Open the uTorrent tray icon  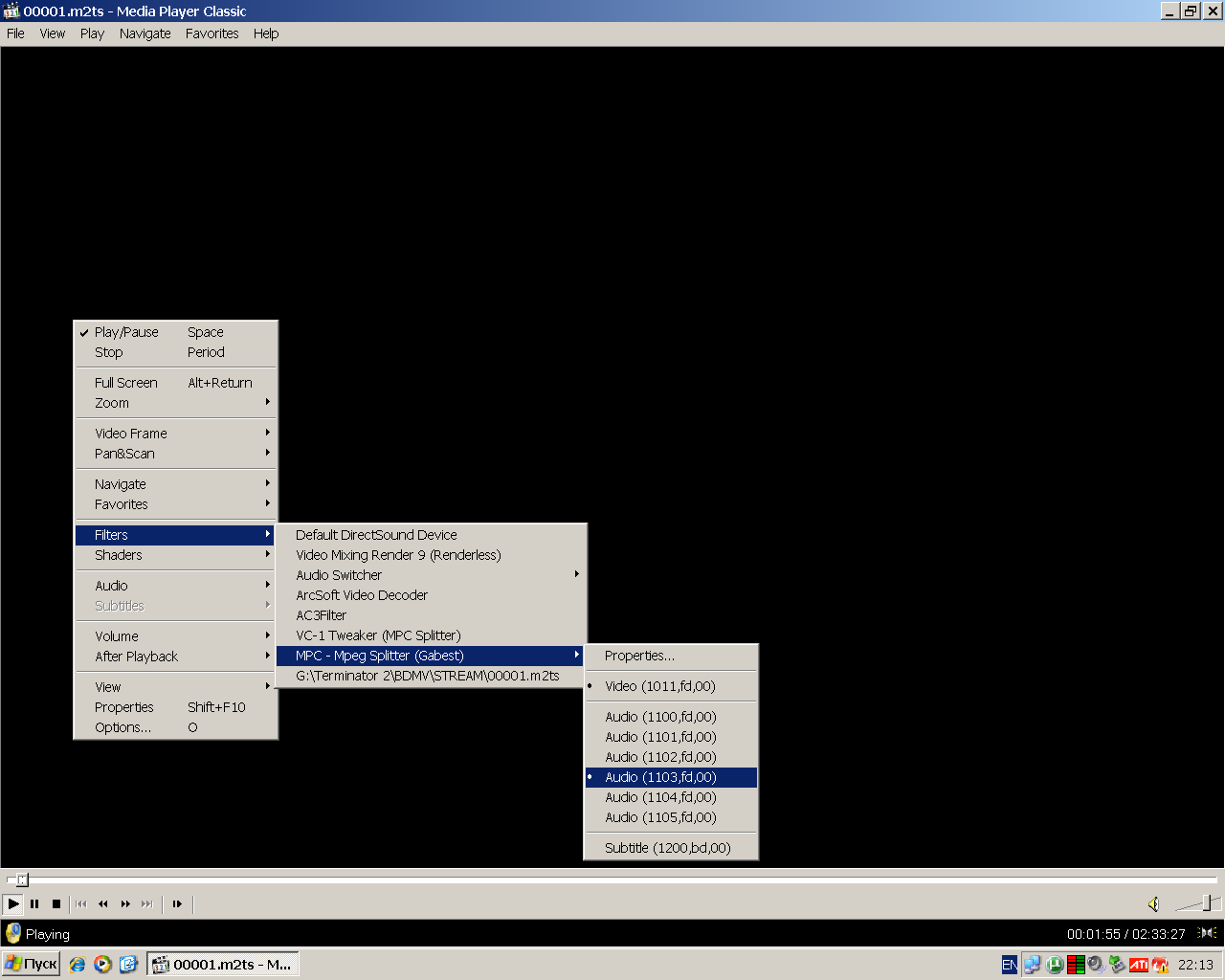coord(1054,965)
